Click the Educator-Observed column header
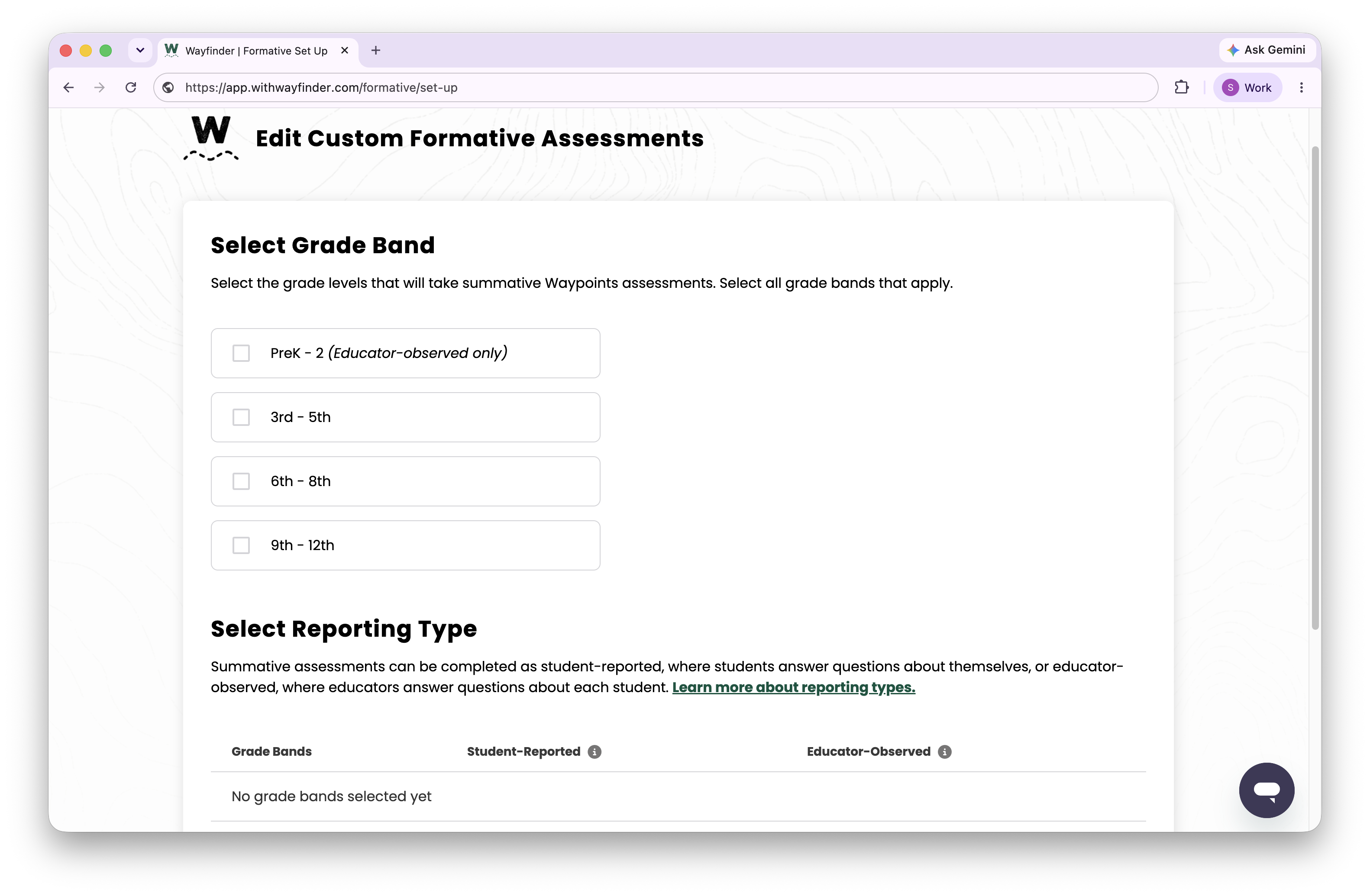The width and height of the screenshot is (1370, 896). coord(869,751)
